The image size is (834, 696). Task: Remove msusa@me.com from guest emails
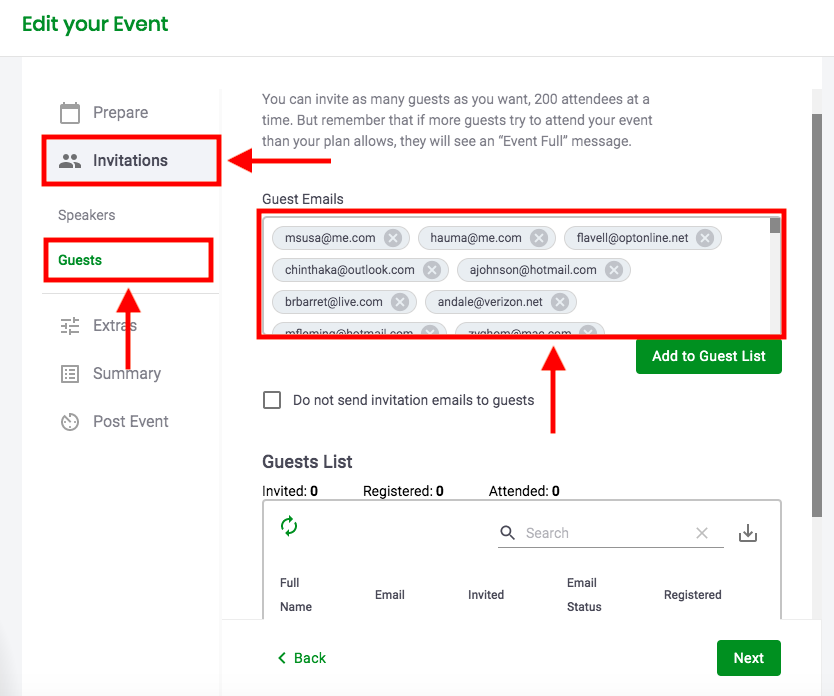tap(393, 238)
